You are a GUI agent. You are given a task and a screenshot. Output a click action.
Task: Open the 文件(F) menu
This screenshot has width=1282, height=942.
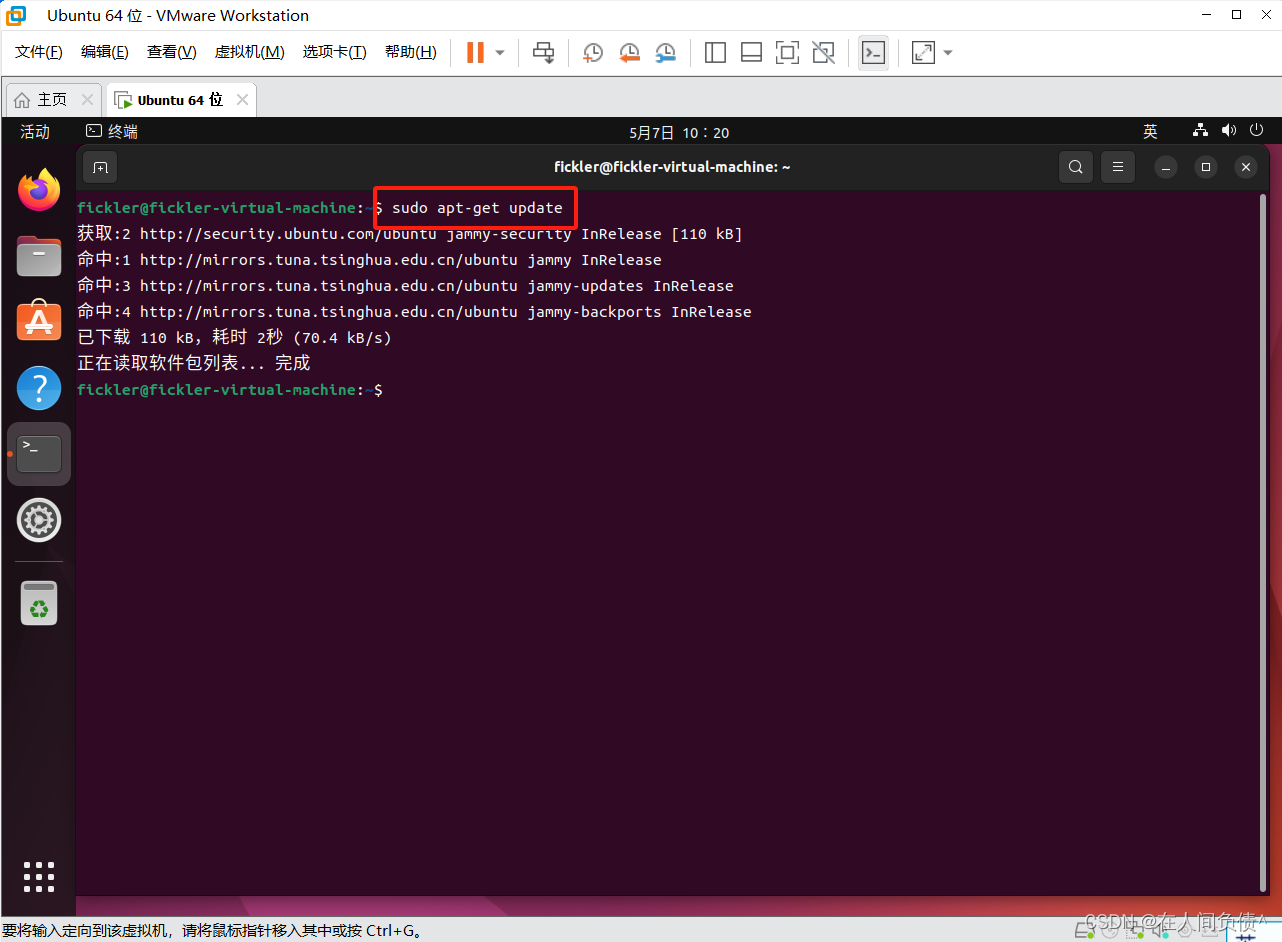click(39, 52)
